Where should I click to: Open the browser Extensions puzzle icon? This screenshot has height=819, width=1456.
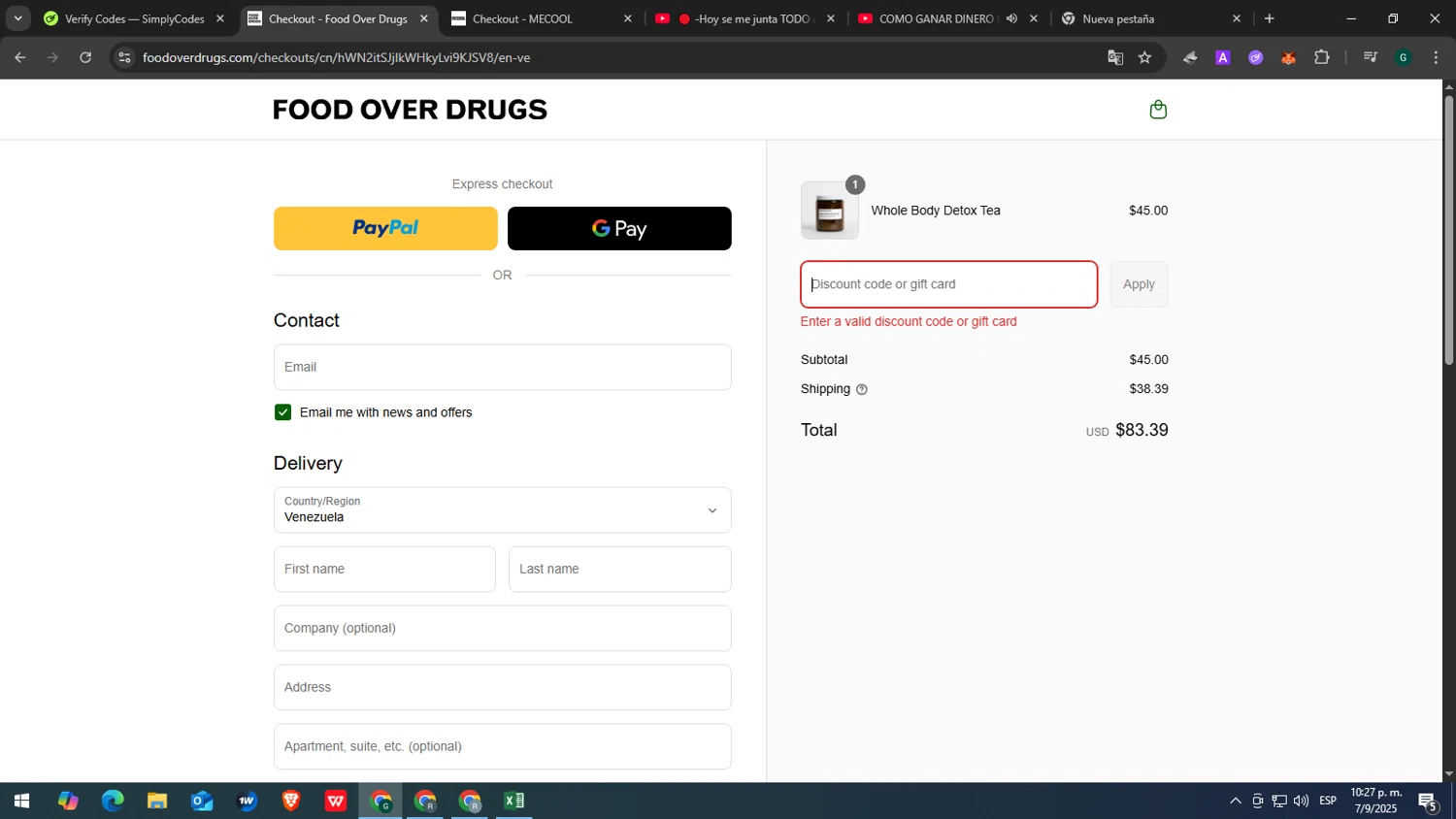[x=1321, y=57]
